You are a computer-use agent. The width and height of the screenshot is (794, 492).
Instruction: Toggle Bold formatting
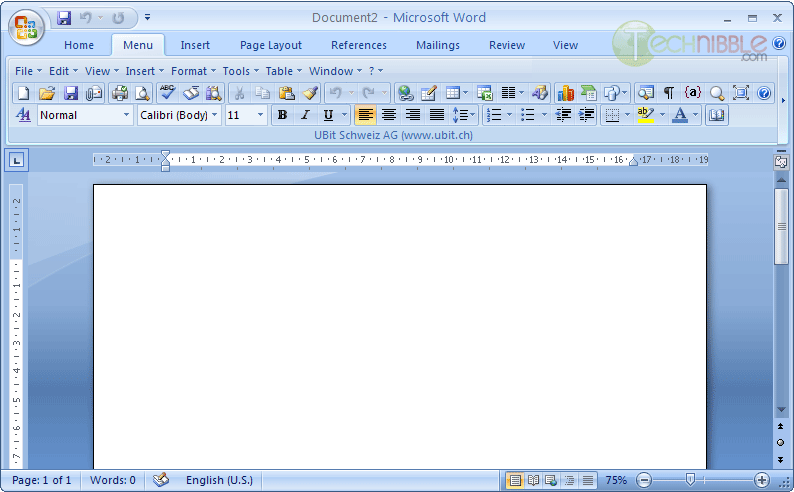(283, 115)
